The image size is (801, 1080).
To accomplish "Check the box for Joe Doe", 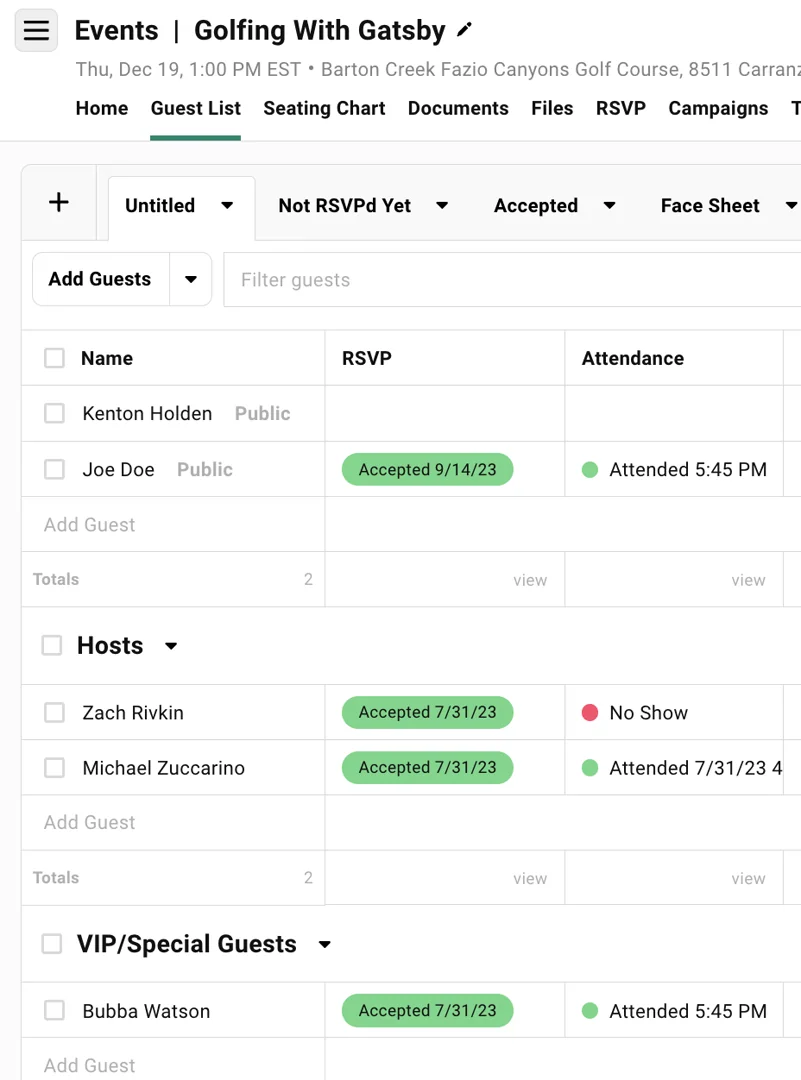I will point(54,470).
